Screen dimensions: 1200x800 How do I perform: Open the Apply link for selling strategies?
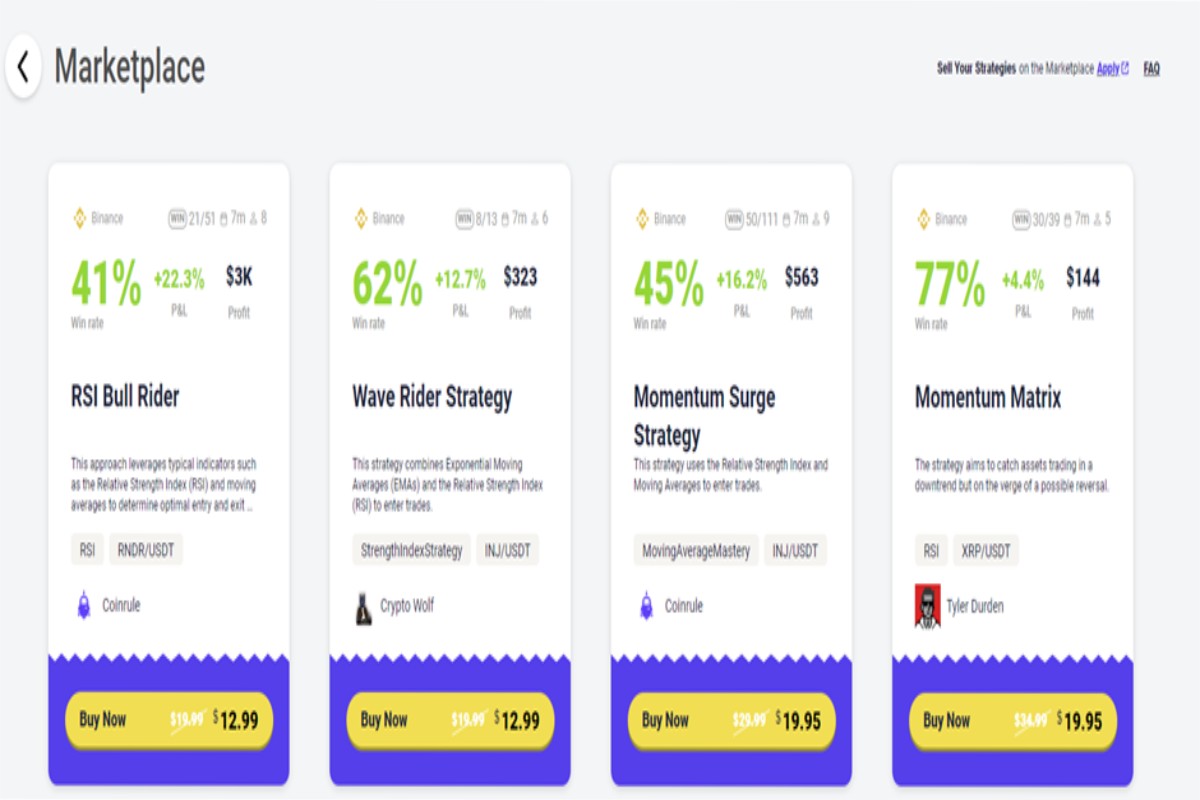(x=1108, y=68)
